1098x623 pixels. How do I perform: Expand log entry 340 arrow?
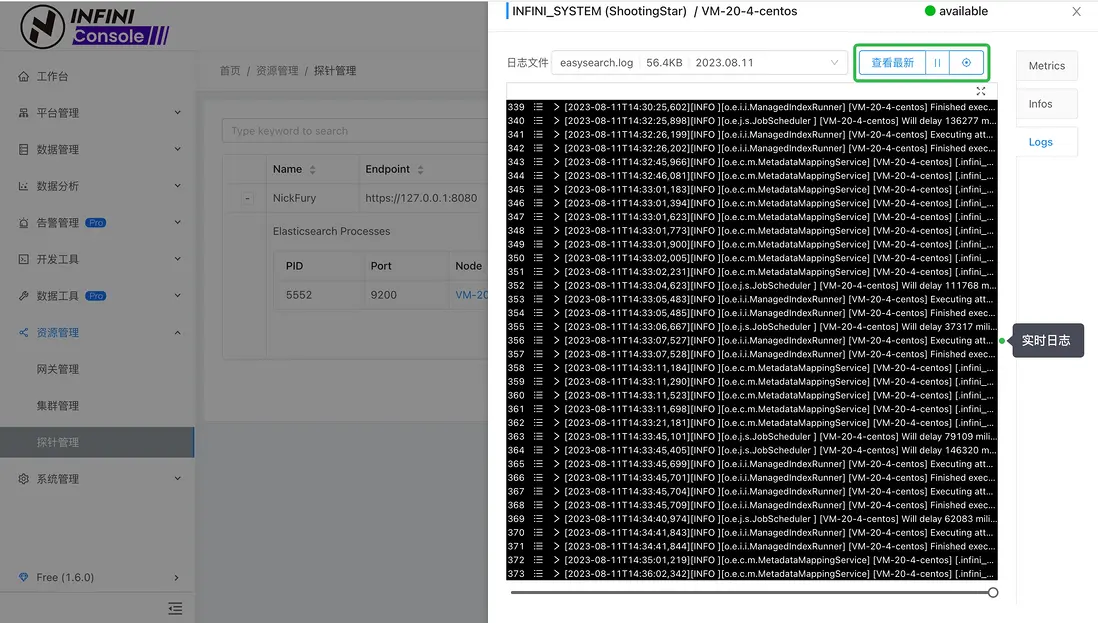(x=556, y=121)
